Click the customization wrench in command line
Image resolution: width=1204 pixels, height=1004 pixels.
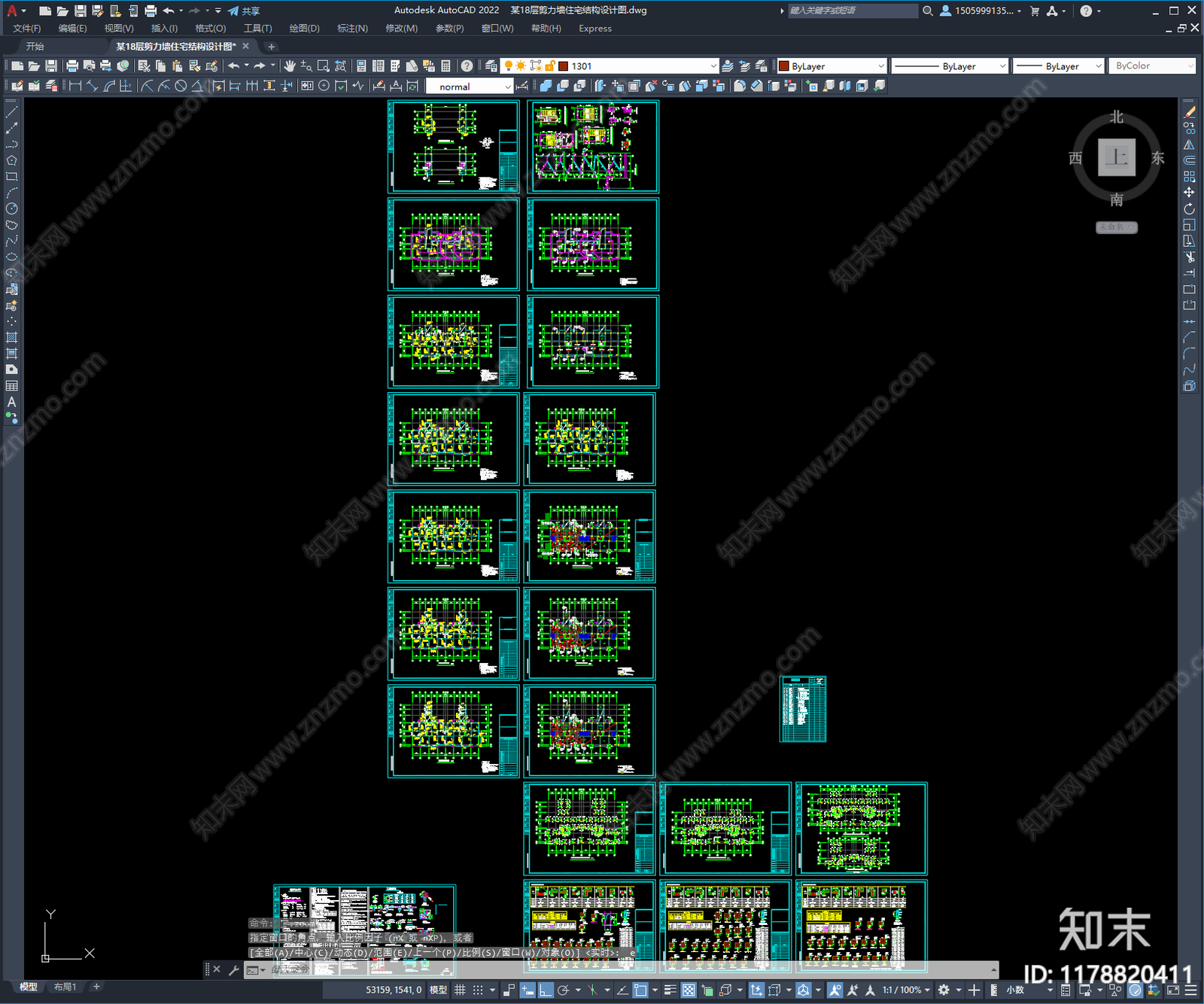tap(234, 970)
